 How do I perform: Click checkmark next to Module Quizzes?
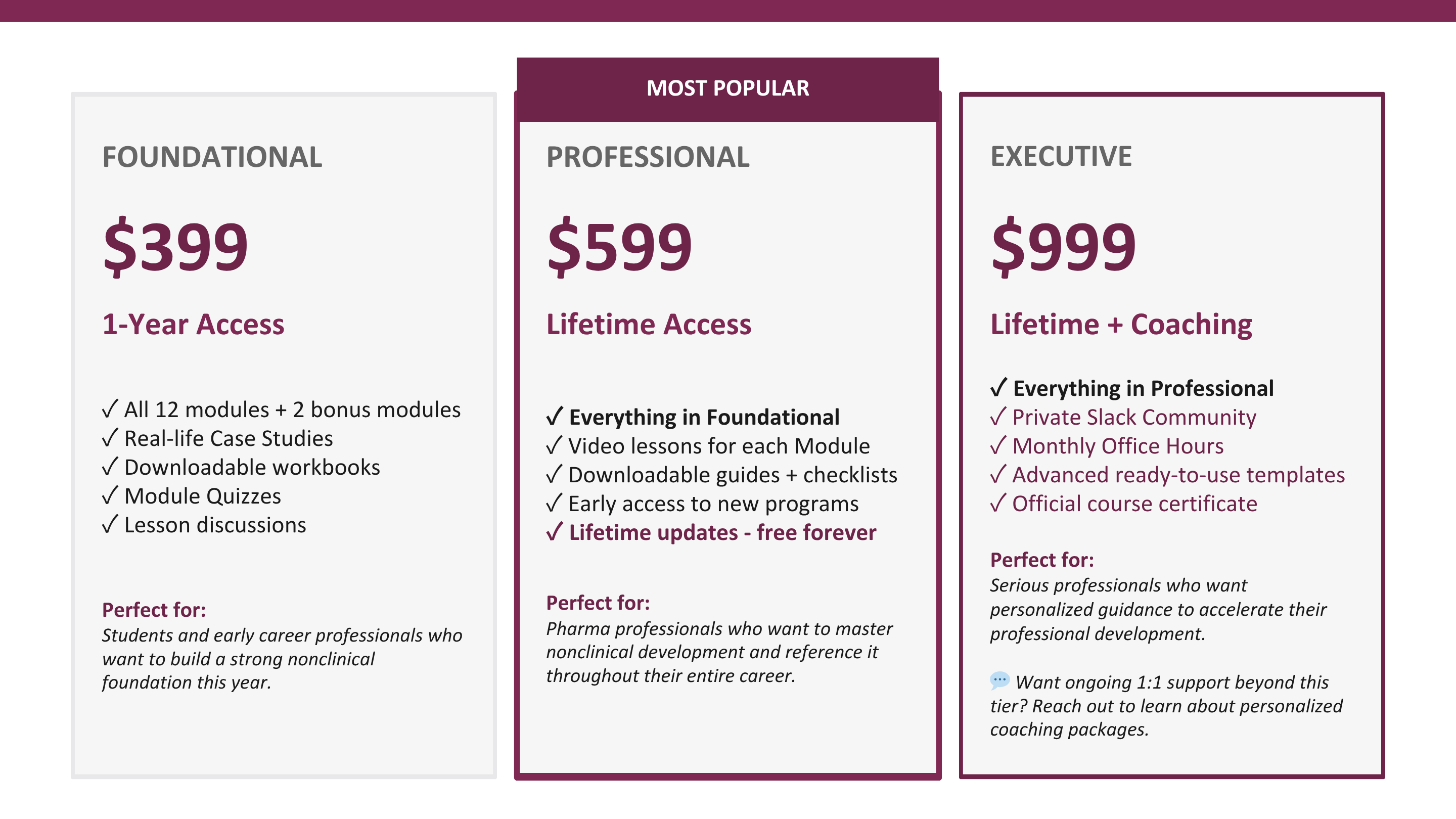tap(110, 495)
